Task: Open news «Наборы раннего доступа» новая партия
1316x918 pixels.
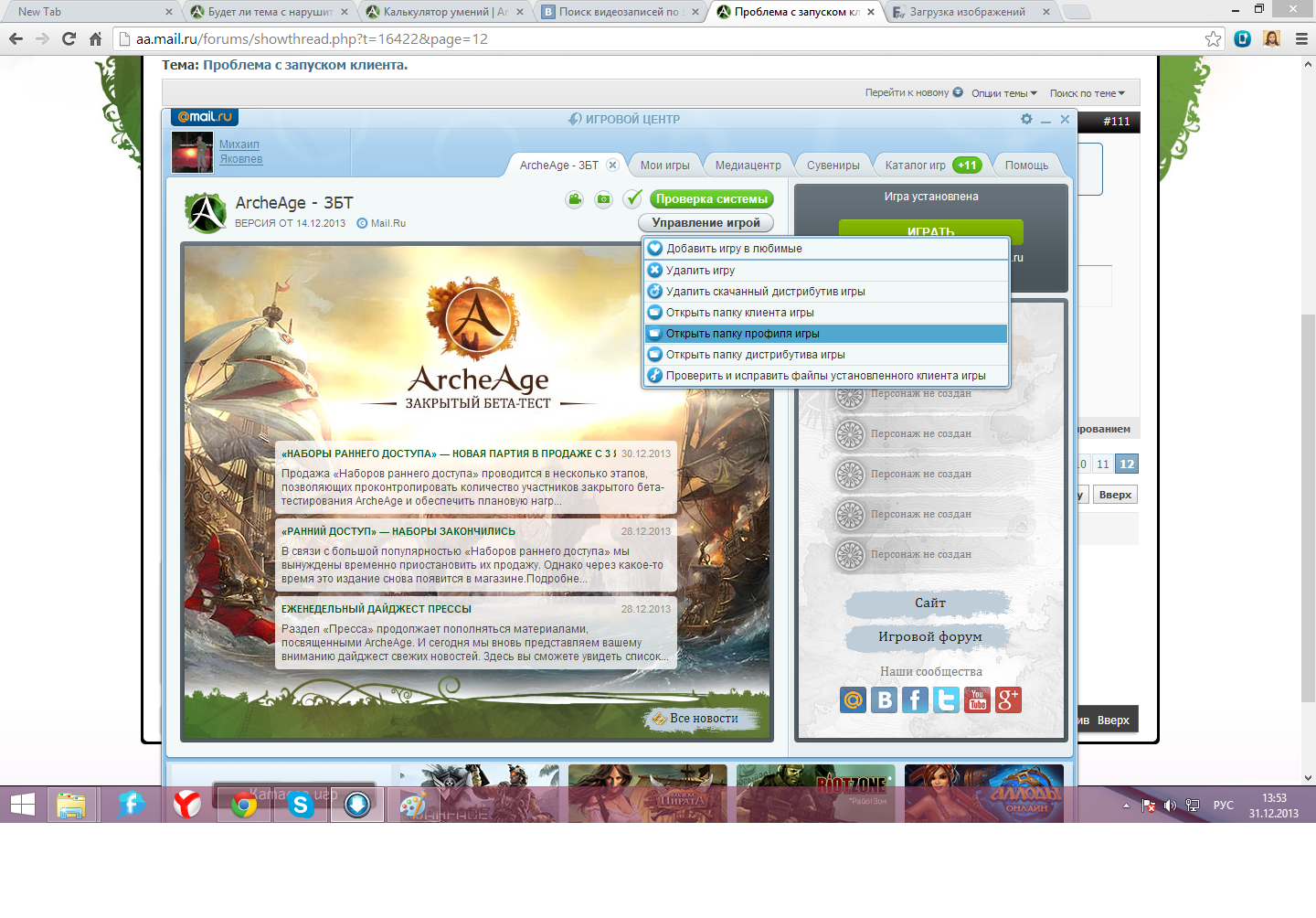Action: (449, 454)
